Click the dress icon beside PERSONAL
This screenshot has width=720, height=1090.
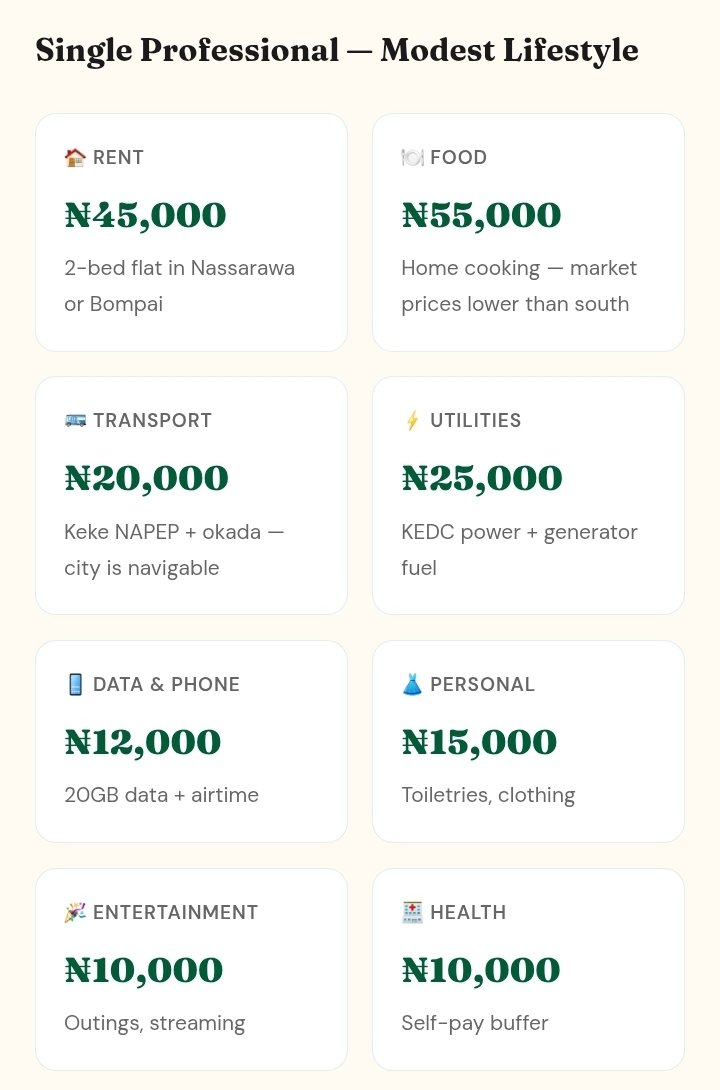[x=412, y=685]
